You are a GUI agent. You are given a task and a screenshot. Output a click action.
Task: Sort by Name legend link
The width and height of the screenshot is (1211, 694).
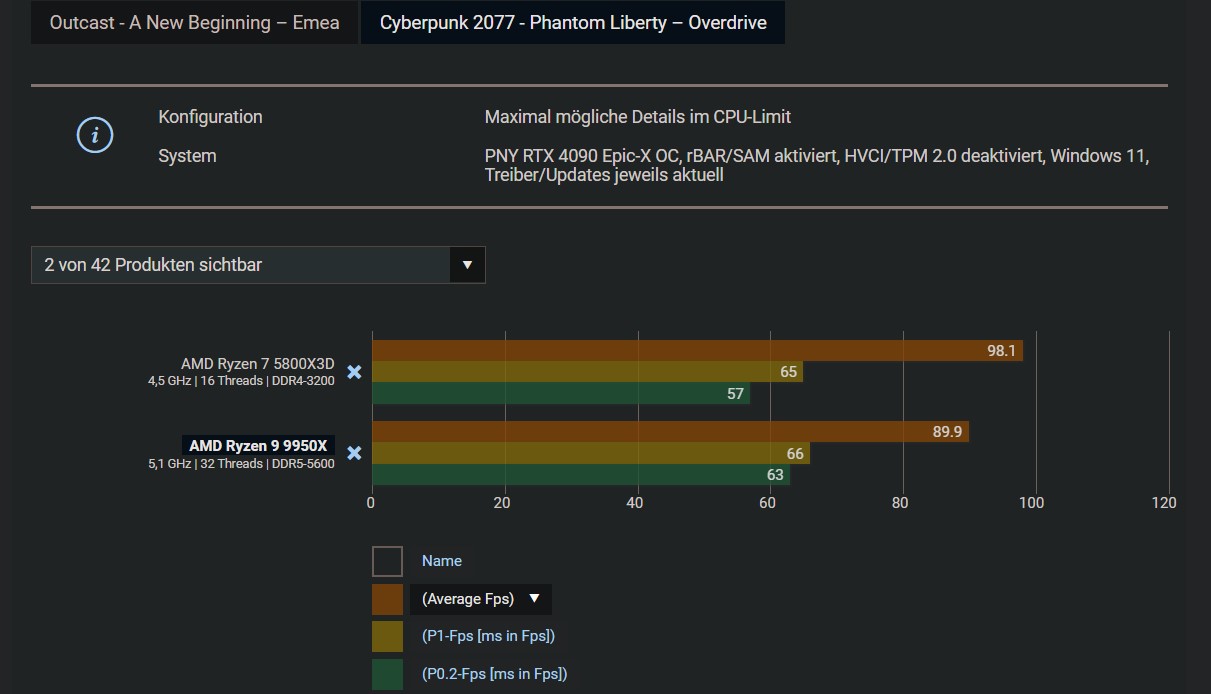442,561
